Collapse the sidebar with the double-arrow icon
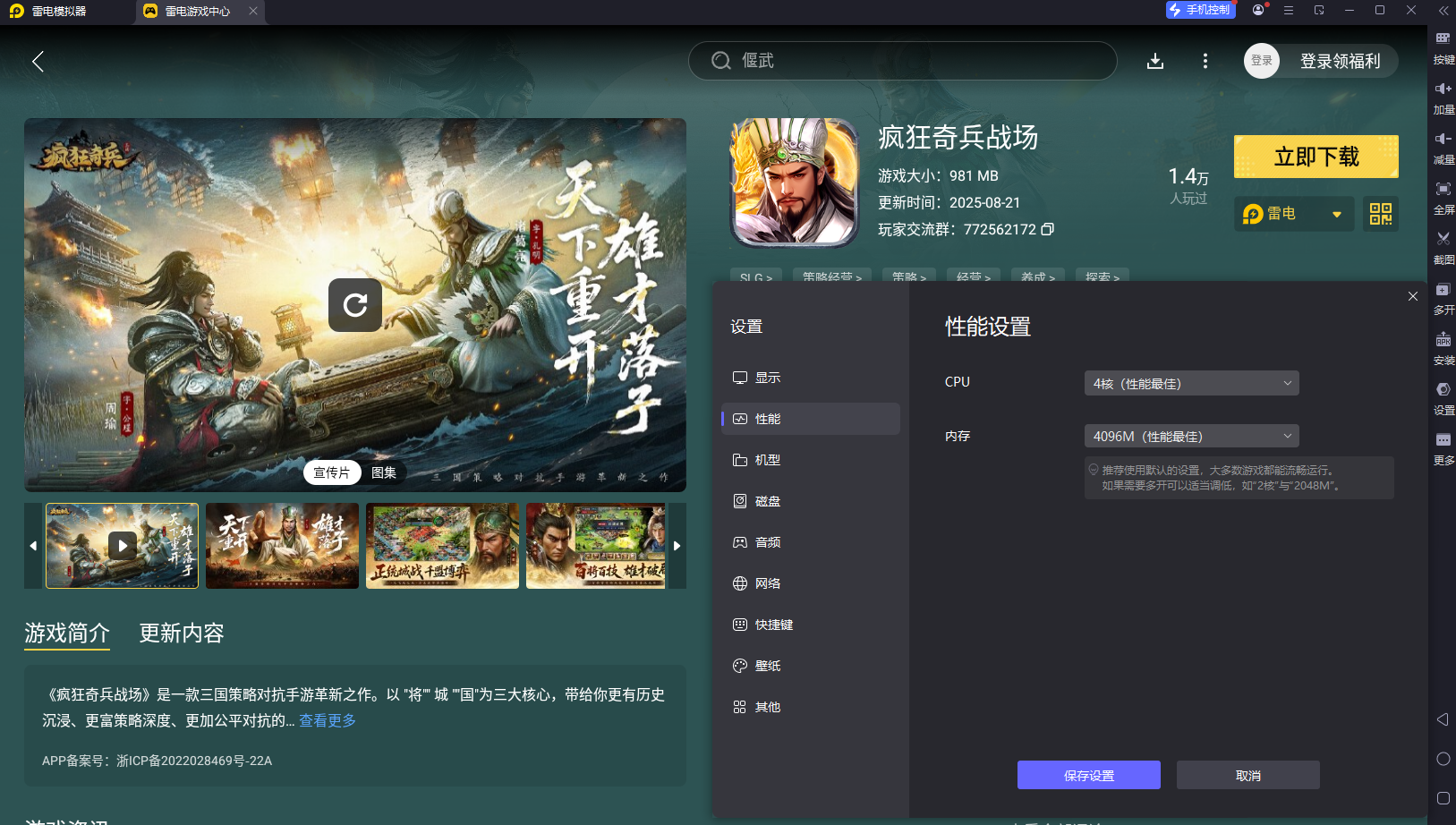Viewport: 1456px width, 825px height. 1443,11
